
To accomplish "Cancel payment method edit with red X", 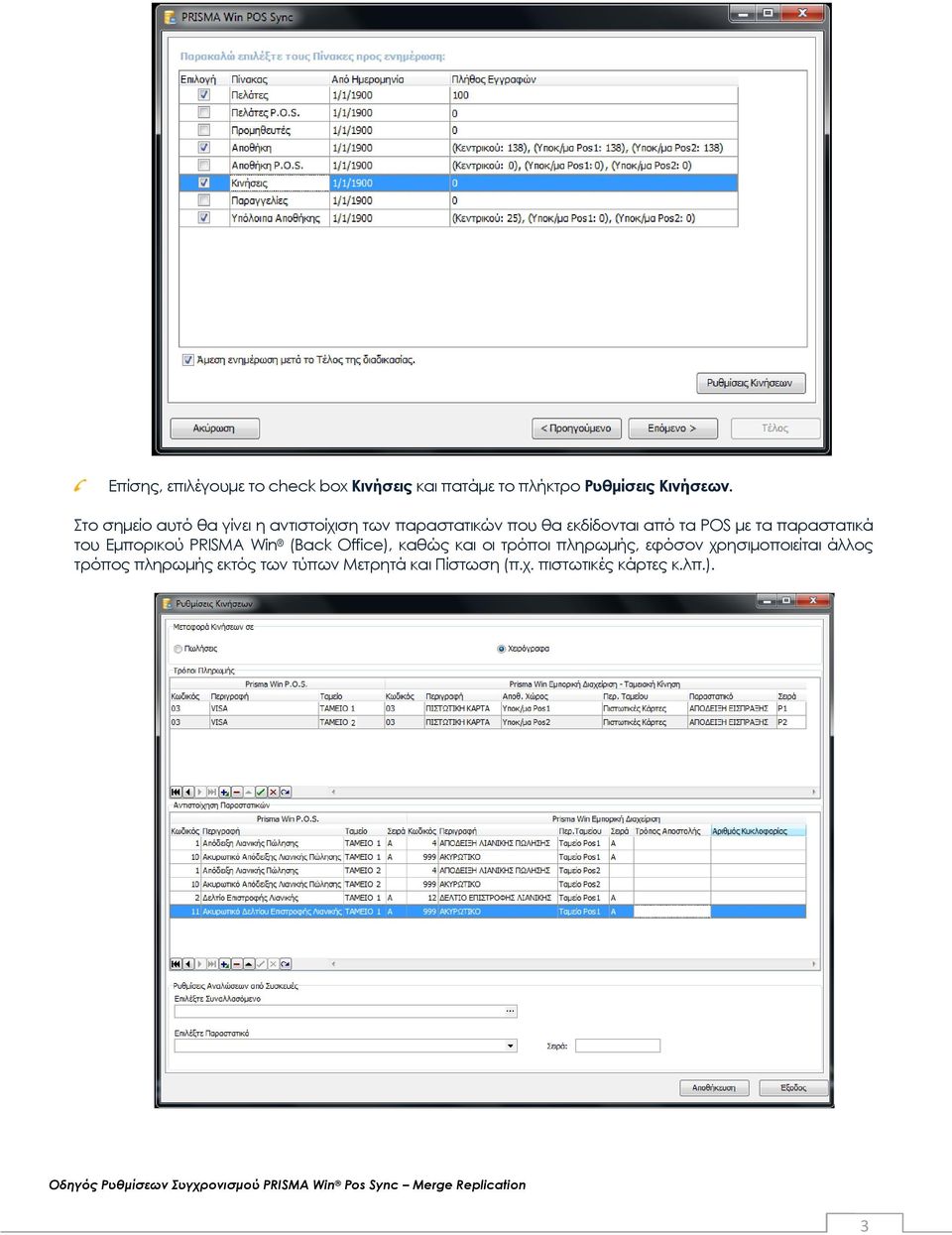I will [x=273, y=792].
